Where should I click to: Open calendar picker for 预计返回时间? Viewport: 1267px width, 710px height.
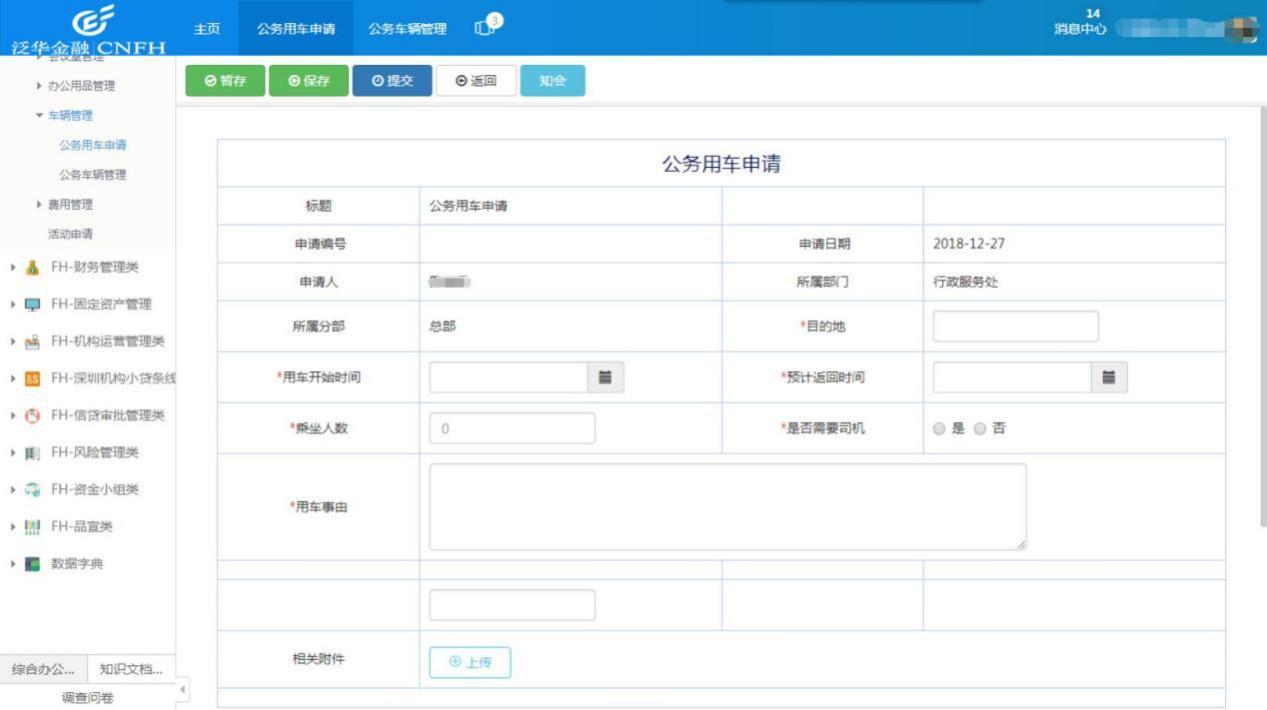point(1108,377)
